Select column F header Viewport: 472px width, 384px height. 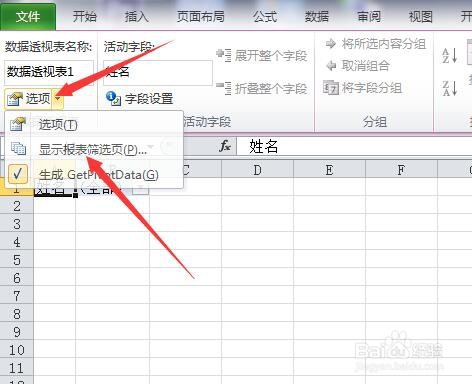click(x=401, y=170)
